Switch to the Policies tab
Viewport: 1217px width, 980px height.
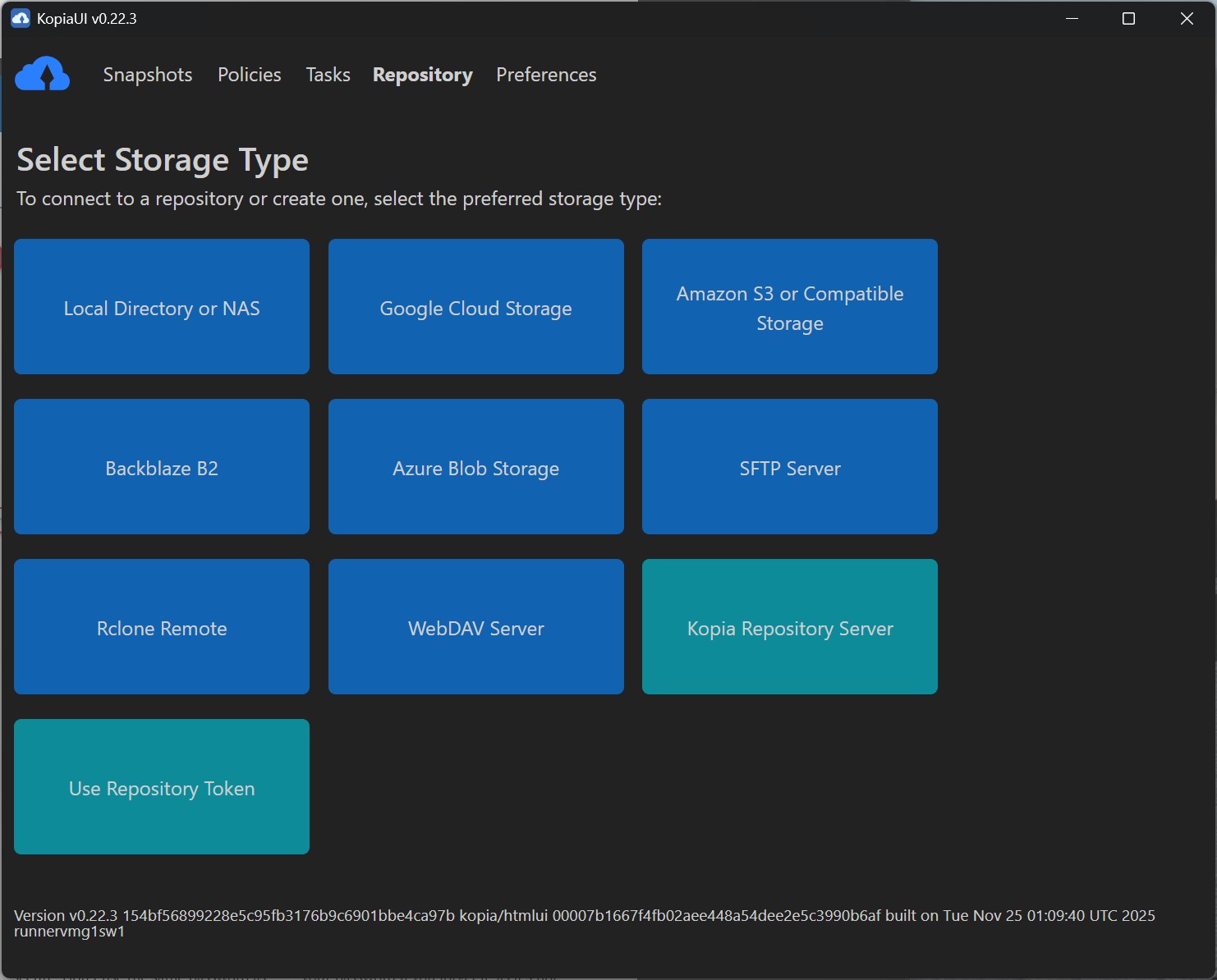250,75
